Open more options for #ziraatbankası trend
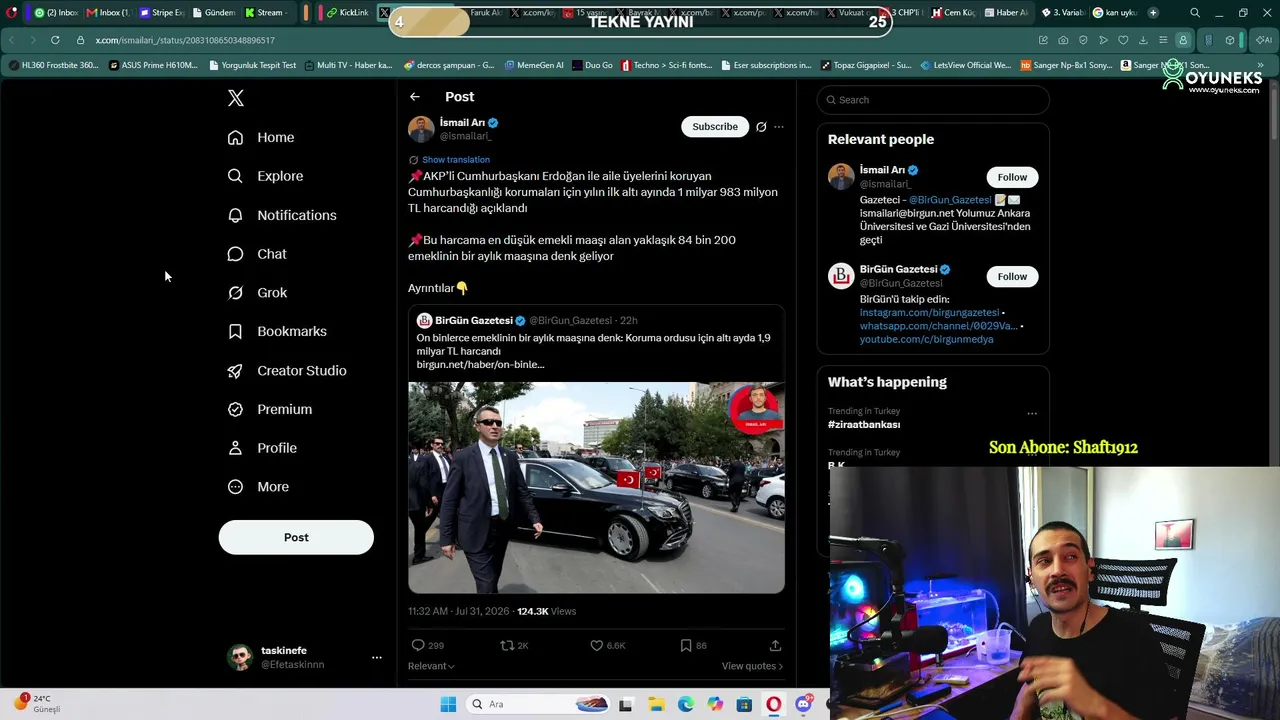The image size is (1280, 720). coord(1032,413)
